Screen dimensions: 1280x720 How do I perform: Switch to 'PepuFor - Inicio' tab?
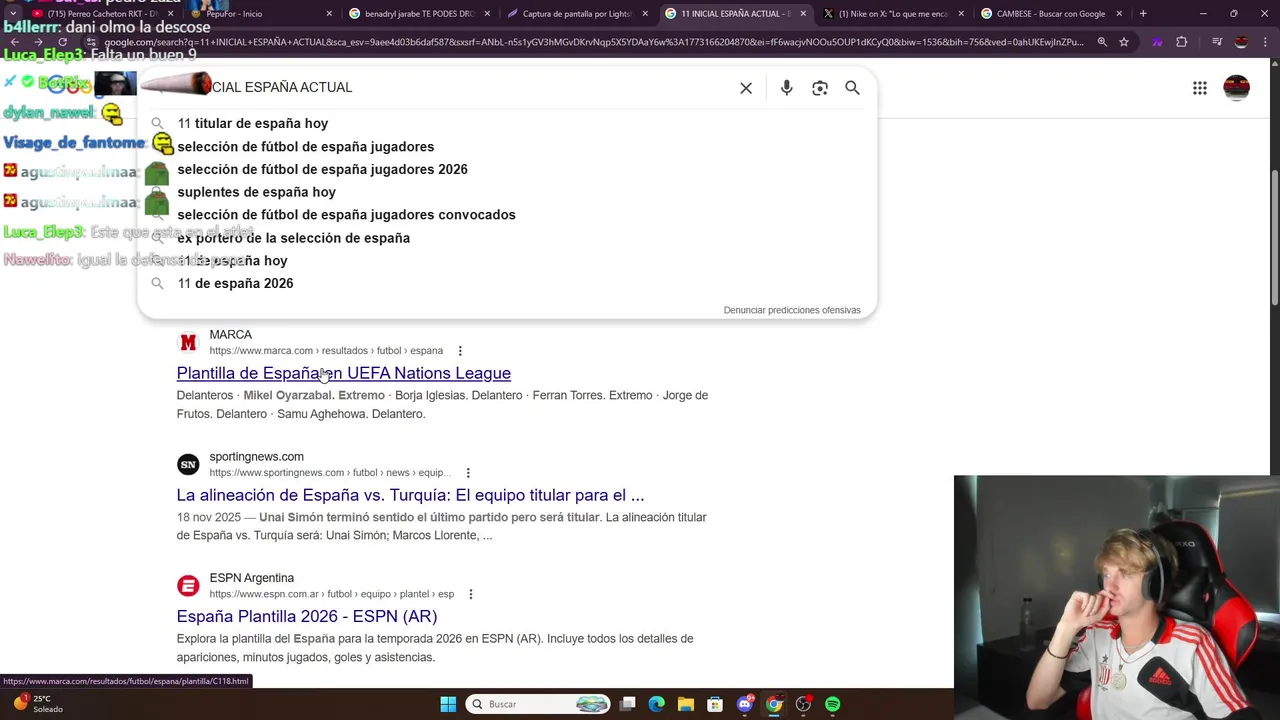point(260,14)
